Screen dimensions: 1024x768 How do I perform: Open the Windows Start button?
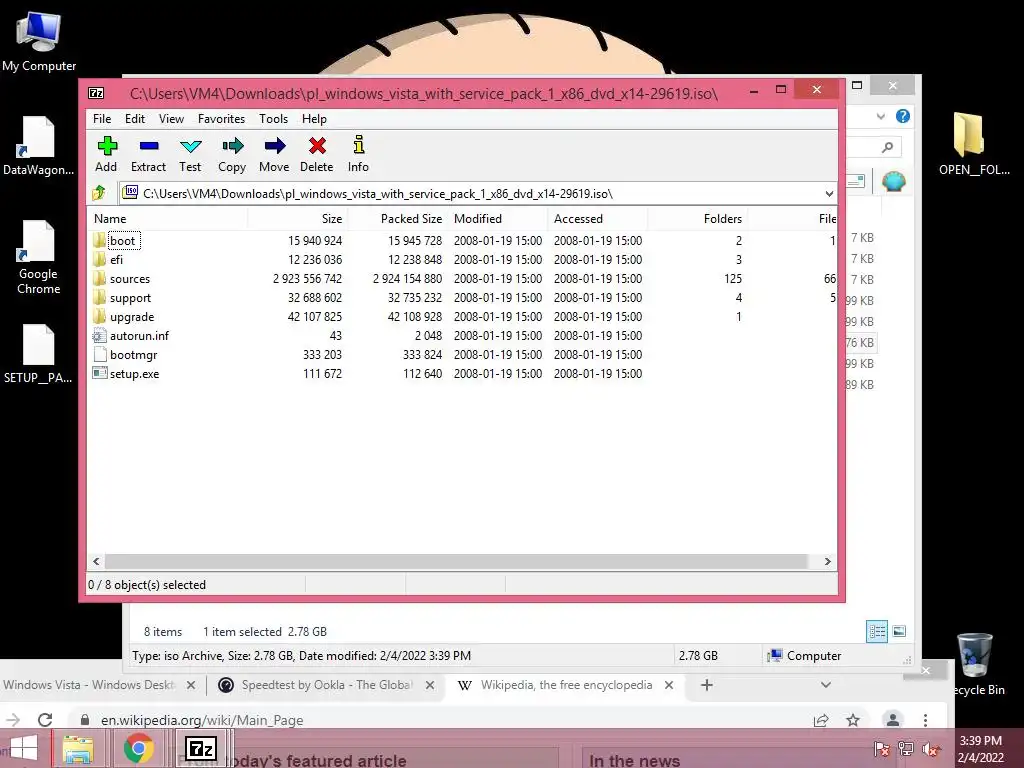[24, 748]
